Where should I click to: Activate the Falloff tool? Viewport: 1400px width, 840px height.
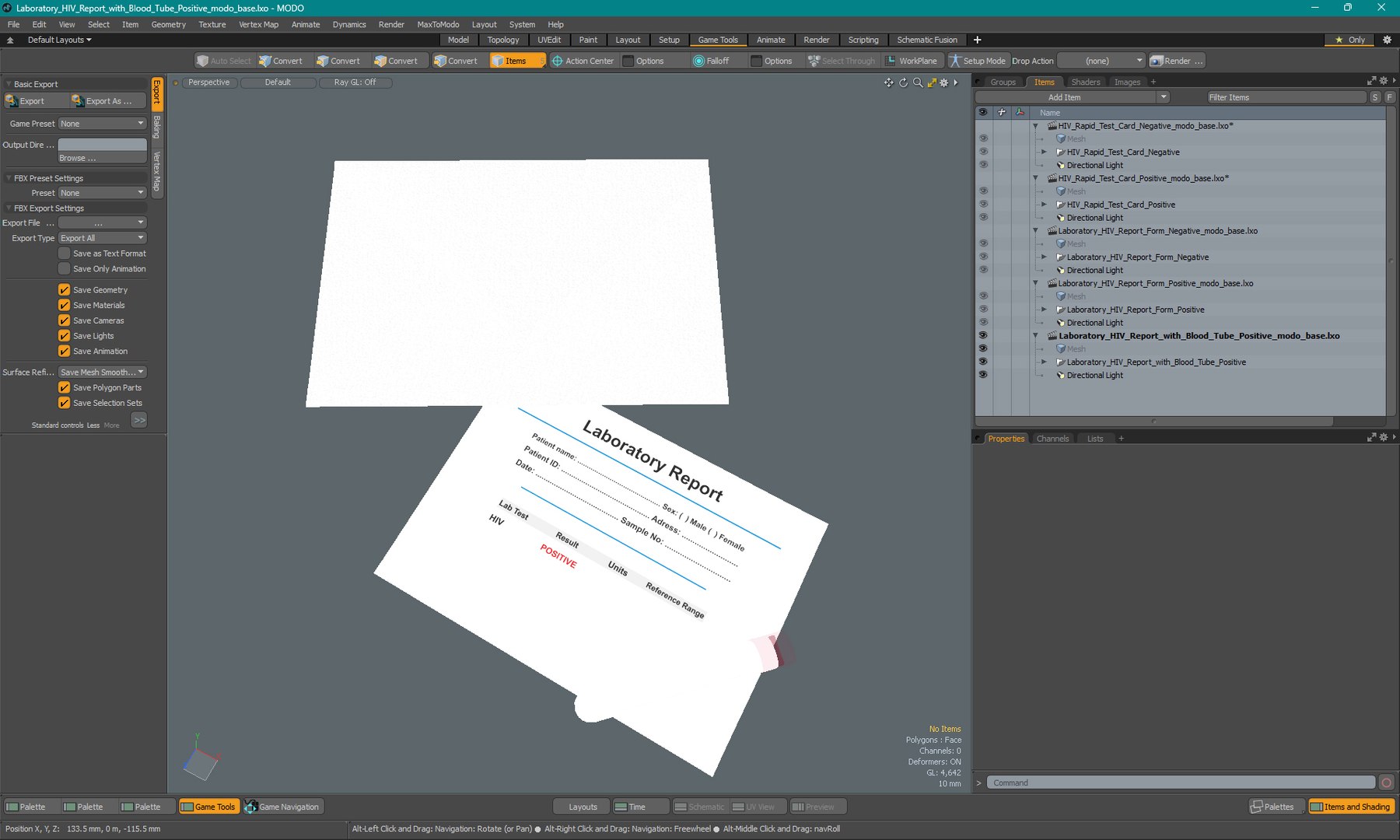pos(711,61)
